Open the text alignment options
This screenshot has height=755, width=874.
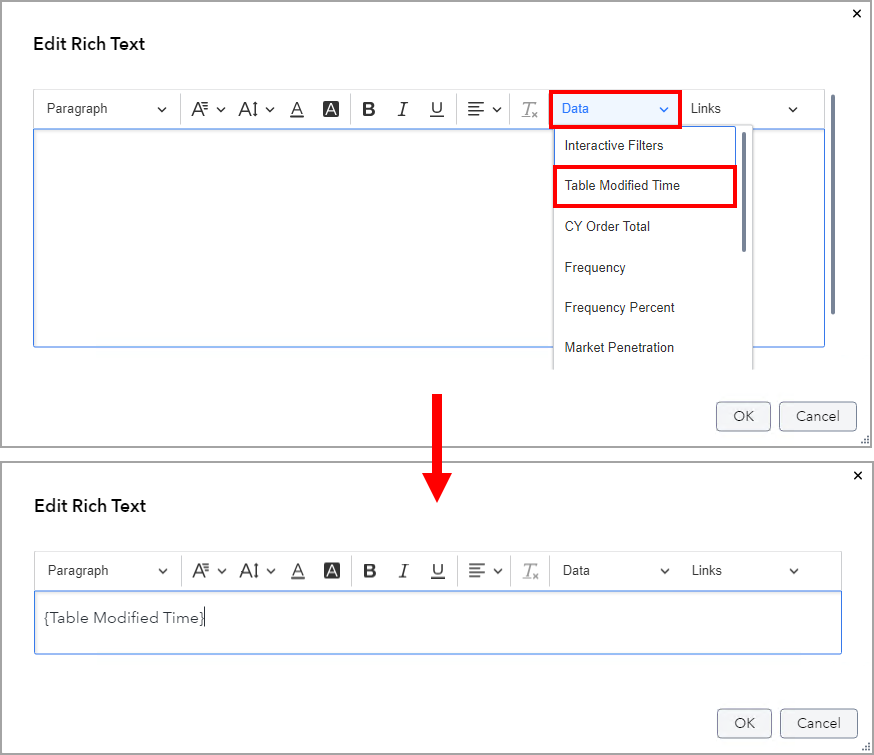pos(484,109)
